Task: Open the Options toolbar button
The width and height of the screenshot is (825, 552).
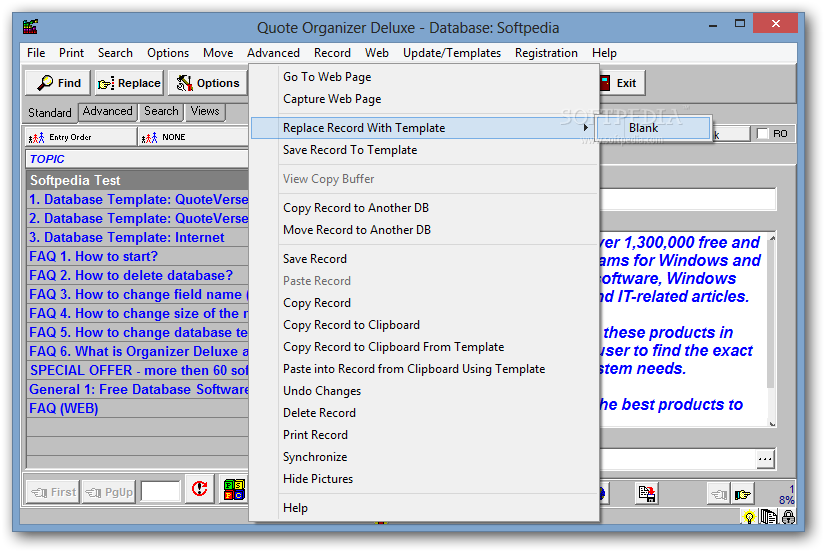Action: pyautogui.click(x=208, y=83)
